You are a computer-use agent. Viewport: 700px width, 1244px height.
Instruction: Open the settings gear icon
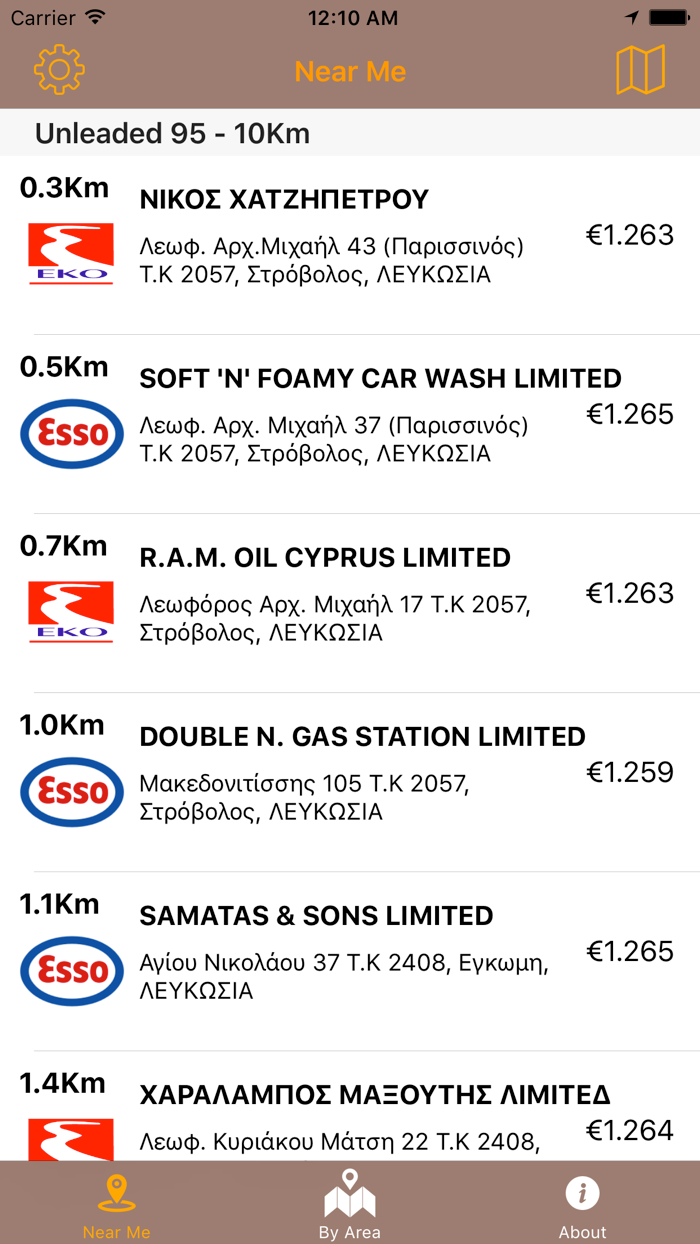pyautogui.click(x=59, y=70)
